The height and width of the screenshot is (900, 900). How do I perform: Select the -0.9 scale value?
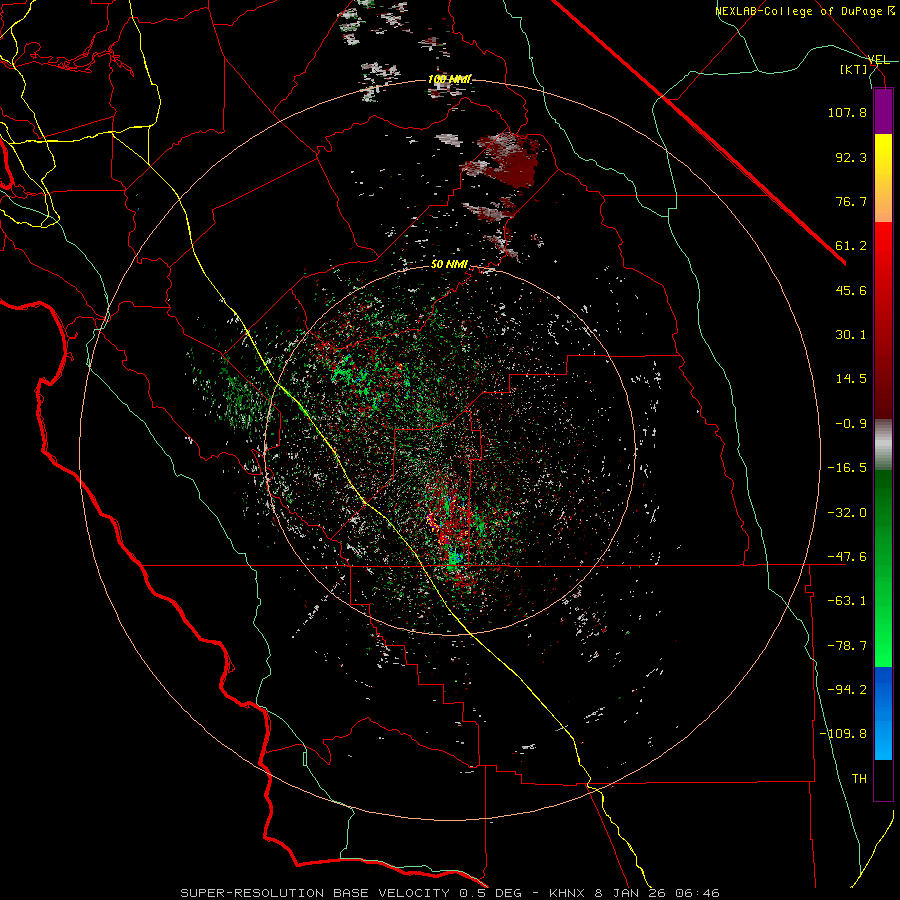pos(851,424)
